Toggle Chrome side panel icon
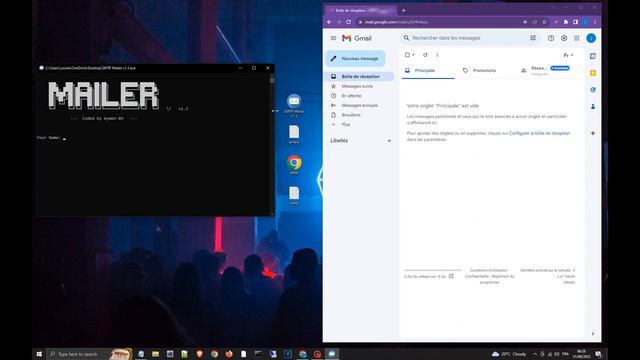 pyautogui.click(x=576, y=22)
